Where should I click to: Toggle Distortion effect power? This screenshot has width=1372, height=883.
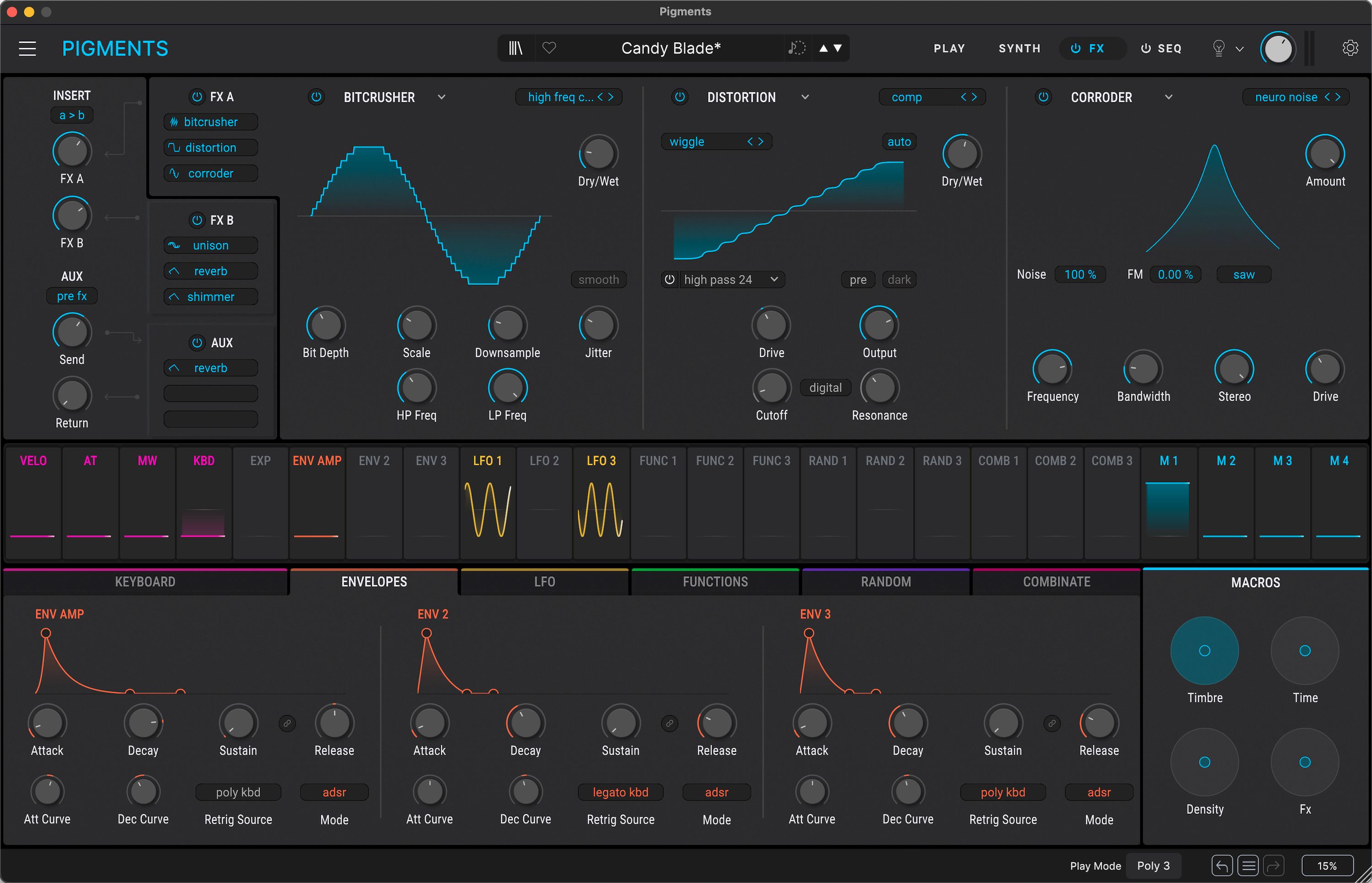680,97
